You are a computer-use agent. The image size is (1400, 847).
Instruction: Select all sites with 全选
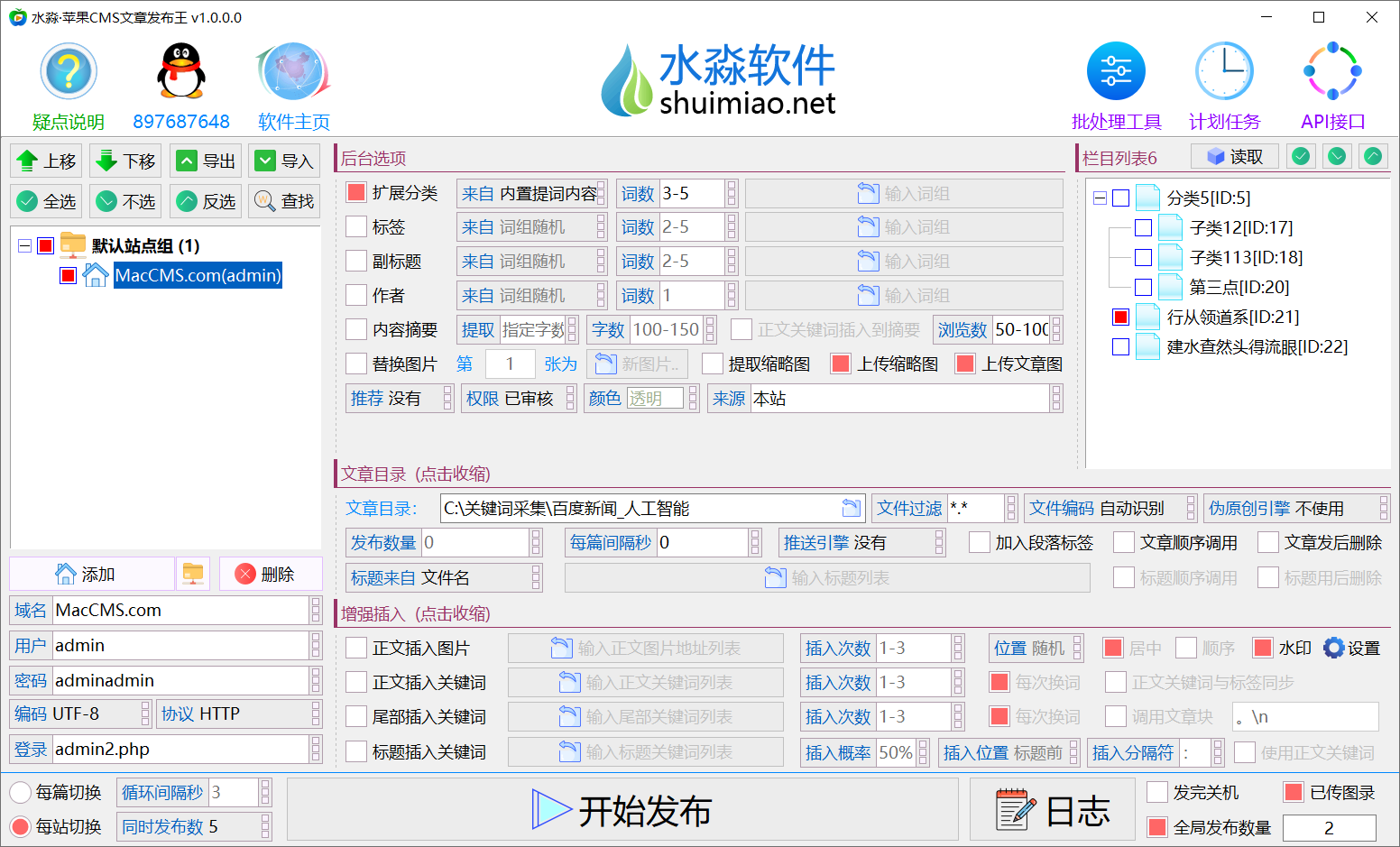pos(46,201)
